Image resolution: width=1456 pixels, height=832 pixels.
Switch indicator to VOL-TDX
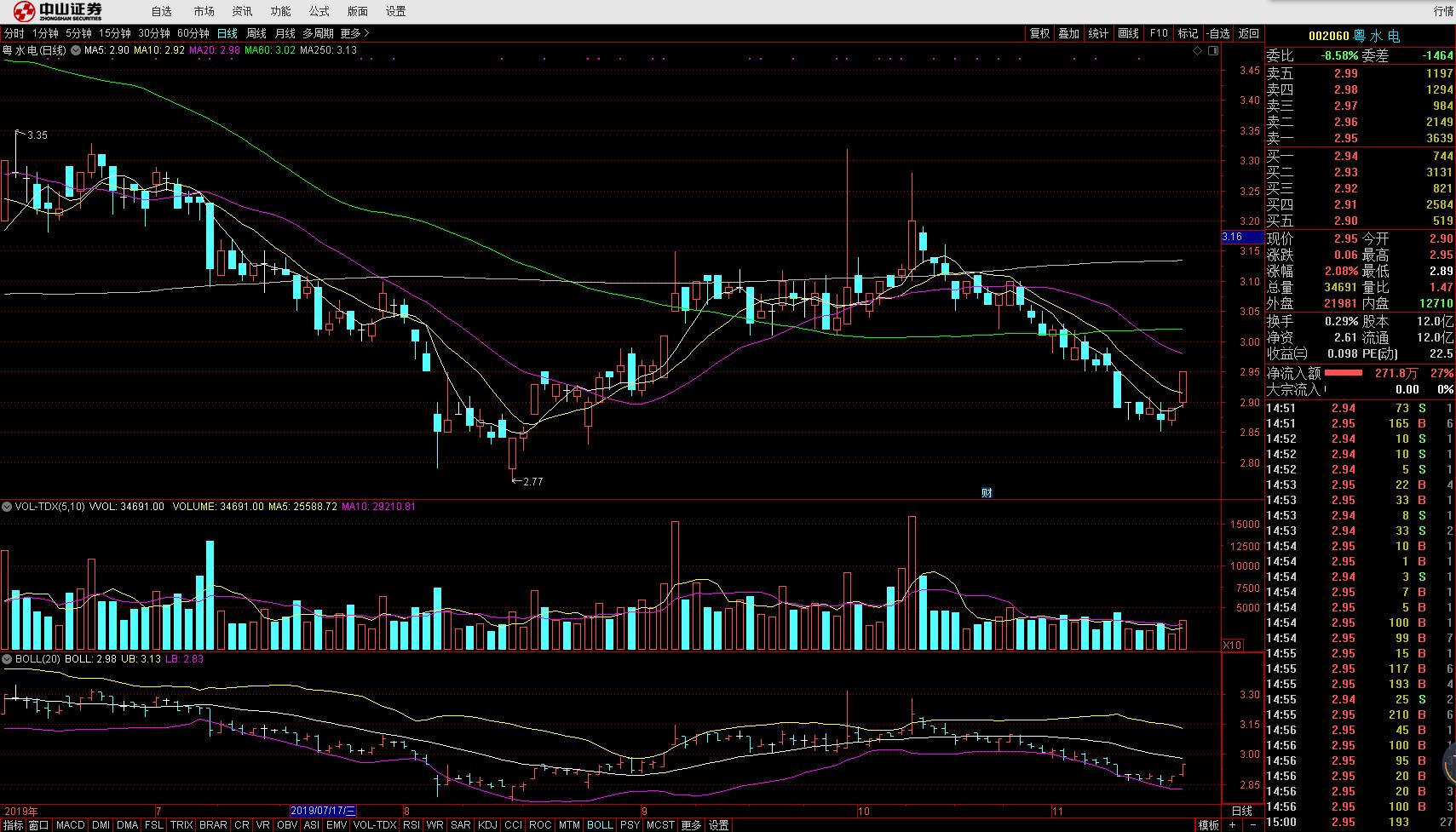pos(375,825)
